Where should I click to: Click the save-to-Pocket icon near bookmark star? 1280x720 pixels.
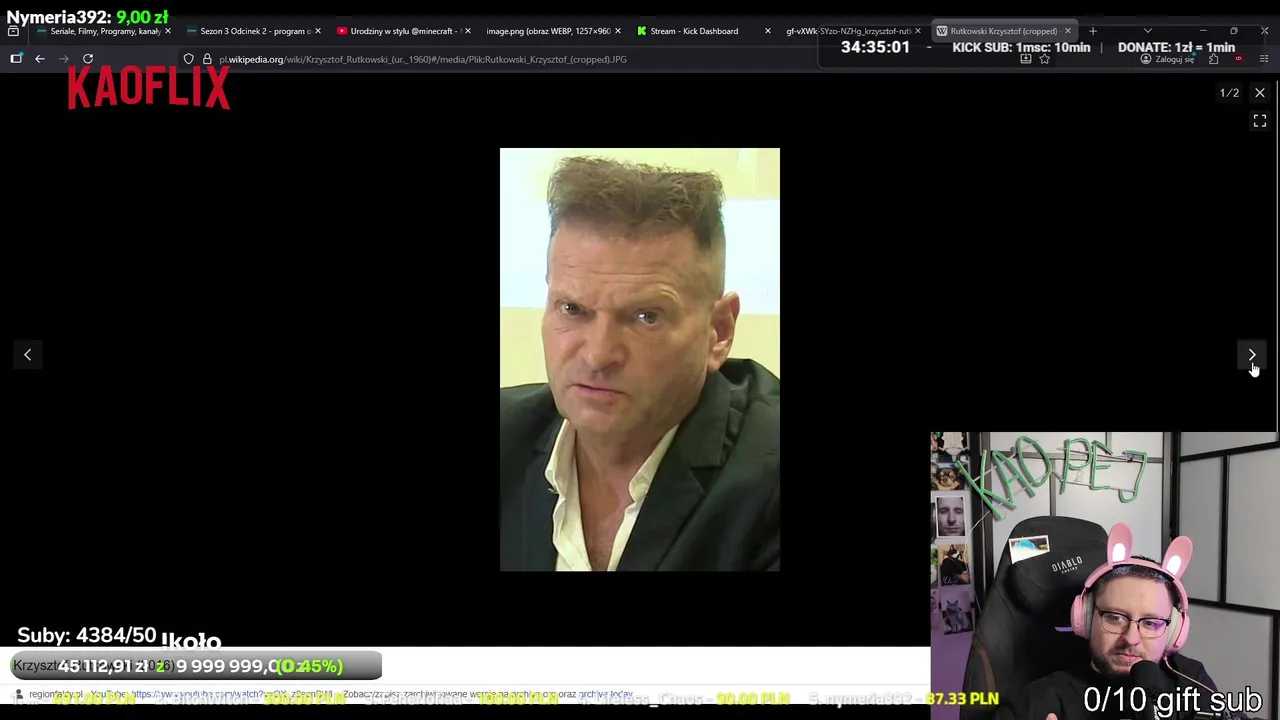(x=1025, y=59)
